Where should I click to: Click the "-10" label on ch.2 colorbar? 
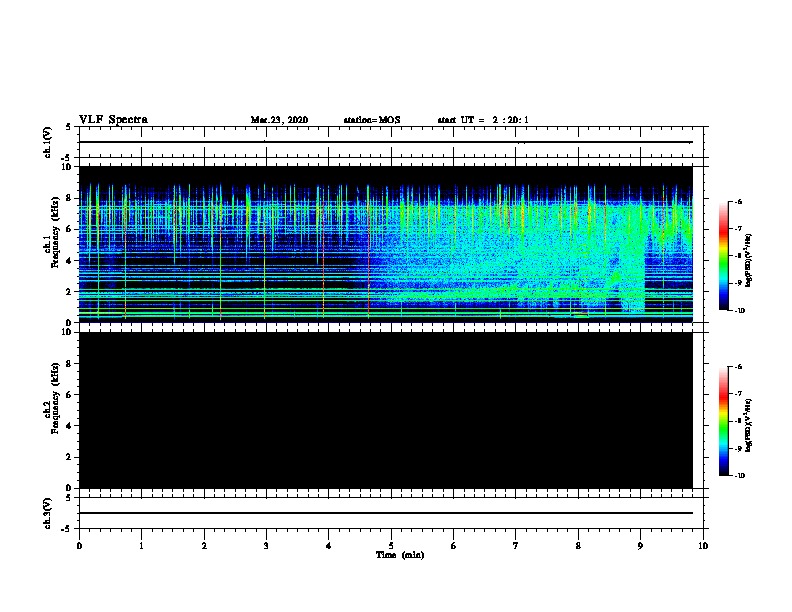pyautogui.click(x=739, y=476)
